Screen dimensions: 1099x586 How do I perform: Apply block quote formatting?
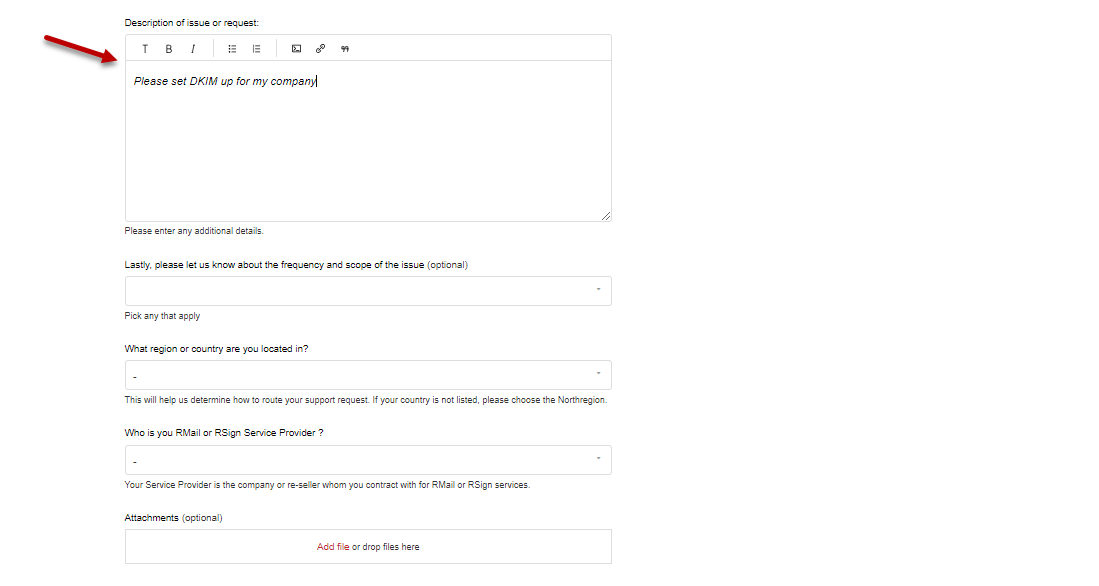(x=345, y=49)
